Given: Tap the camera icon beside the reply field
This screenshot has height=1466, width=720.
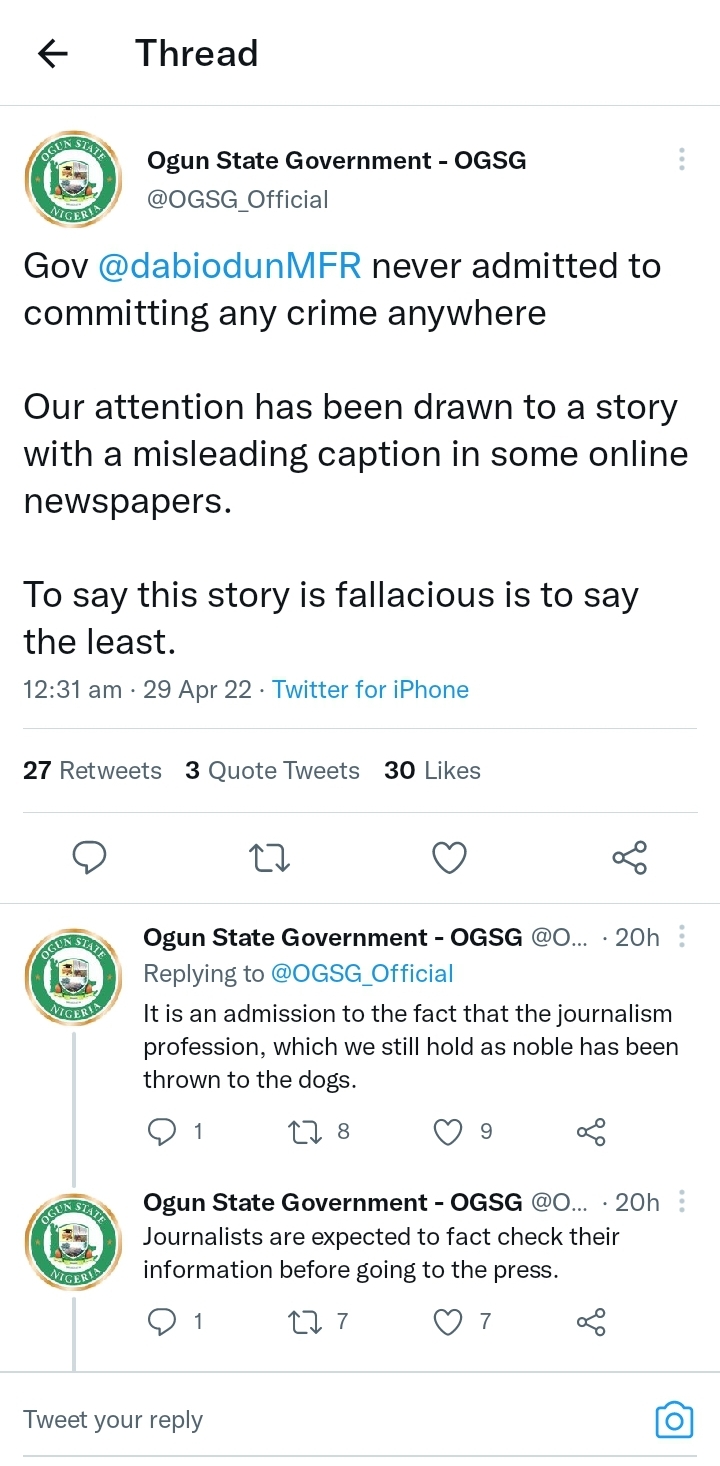Looking at the screenshot, I should point(674,1420).
